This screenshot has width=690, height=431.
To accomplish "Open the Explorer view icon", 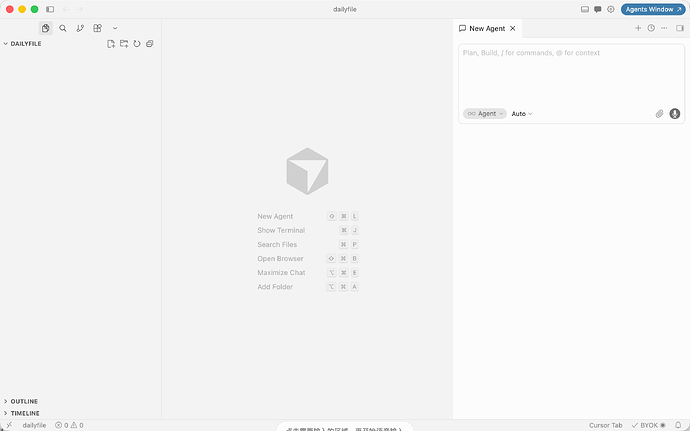I will 45,28.
